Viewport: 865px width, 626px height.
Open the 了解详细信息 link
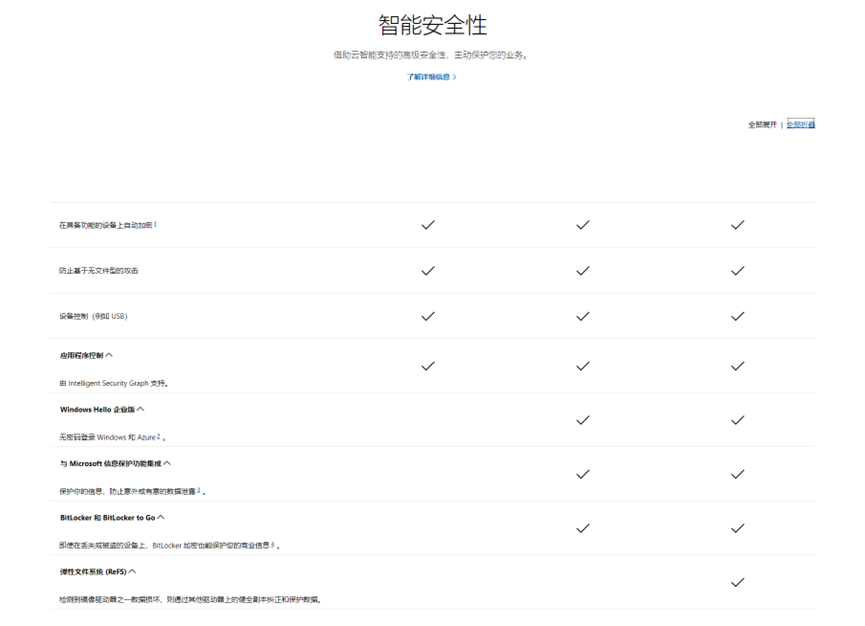[x=431, y=77]
